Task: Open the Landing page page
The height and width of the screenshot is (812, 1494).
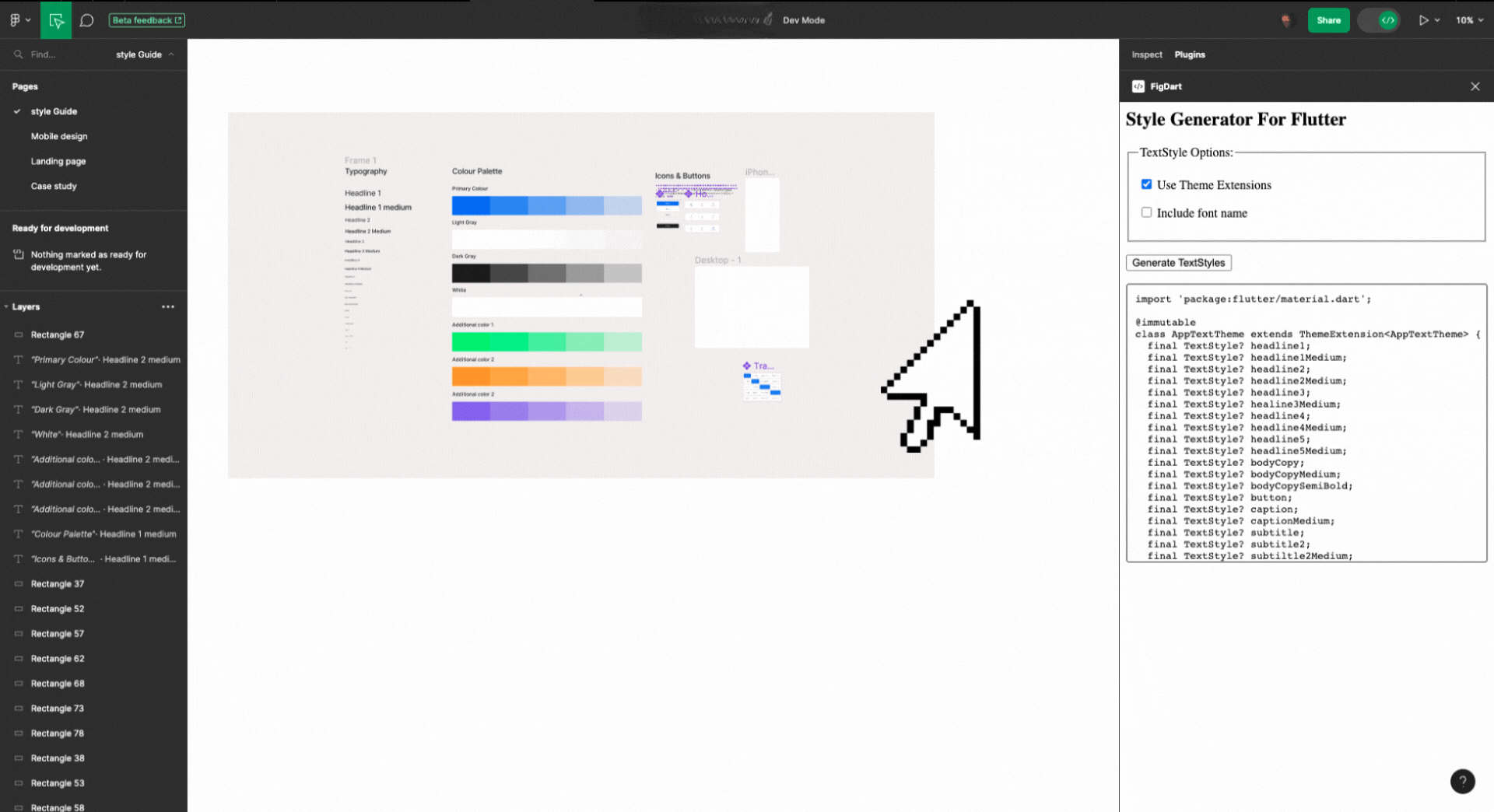Action: [x=58, y=161]
